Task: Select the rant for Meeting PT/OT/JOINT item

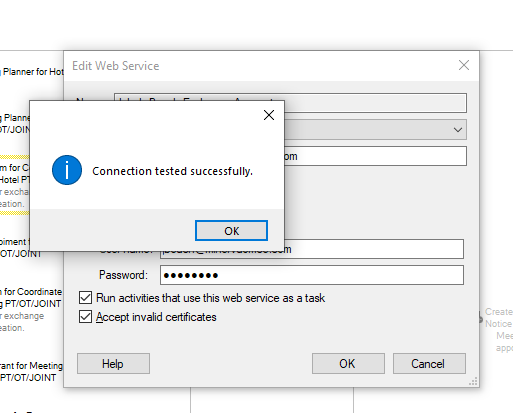Action: pos(31,372)
